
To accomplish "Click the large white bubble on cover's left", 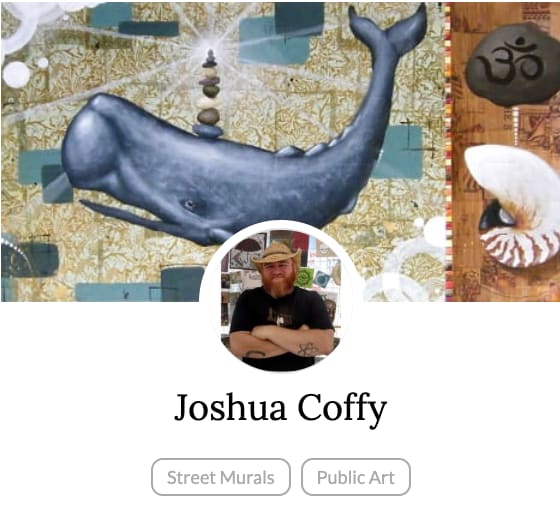I will (x=16, y=75).
